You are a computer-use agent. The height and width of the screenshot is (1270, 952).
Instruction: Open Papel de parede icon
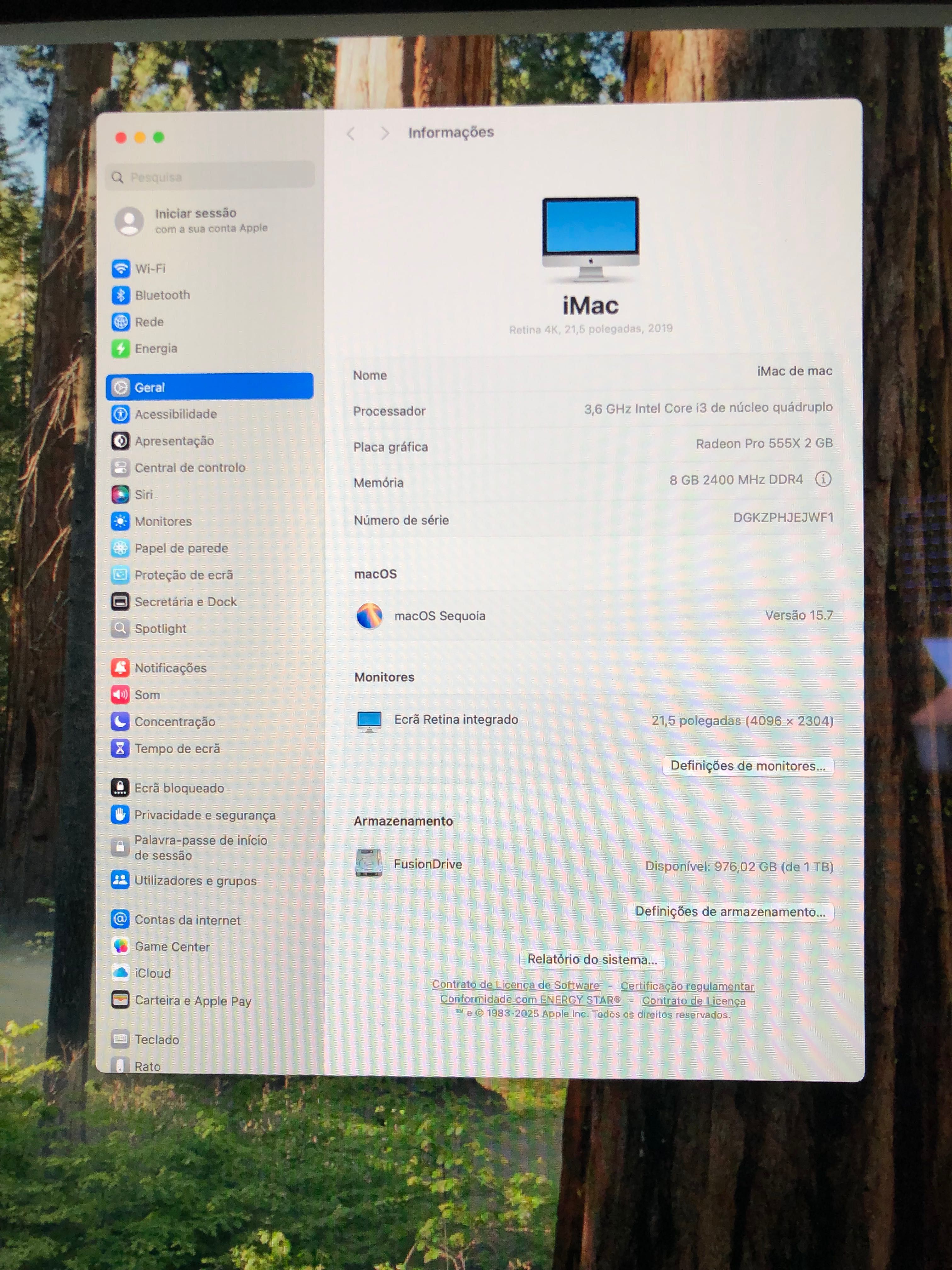coord(121,548)
